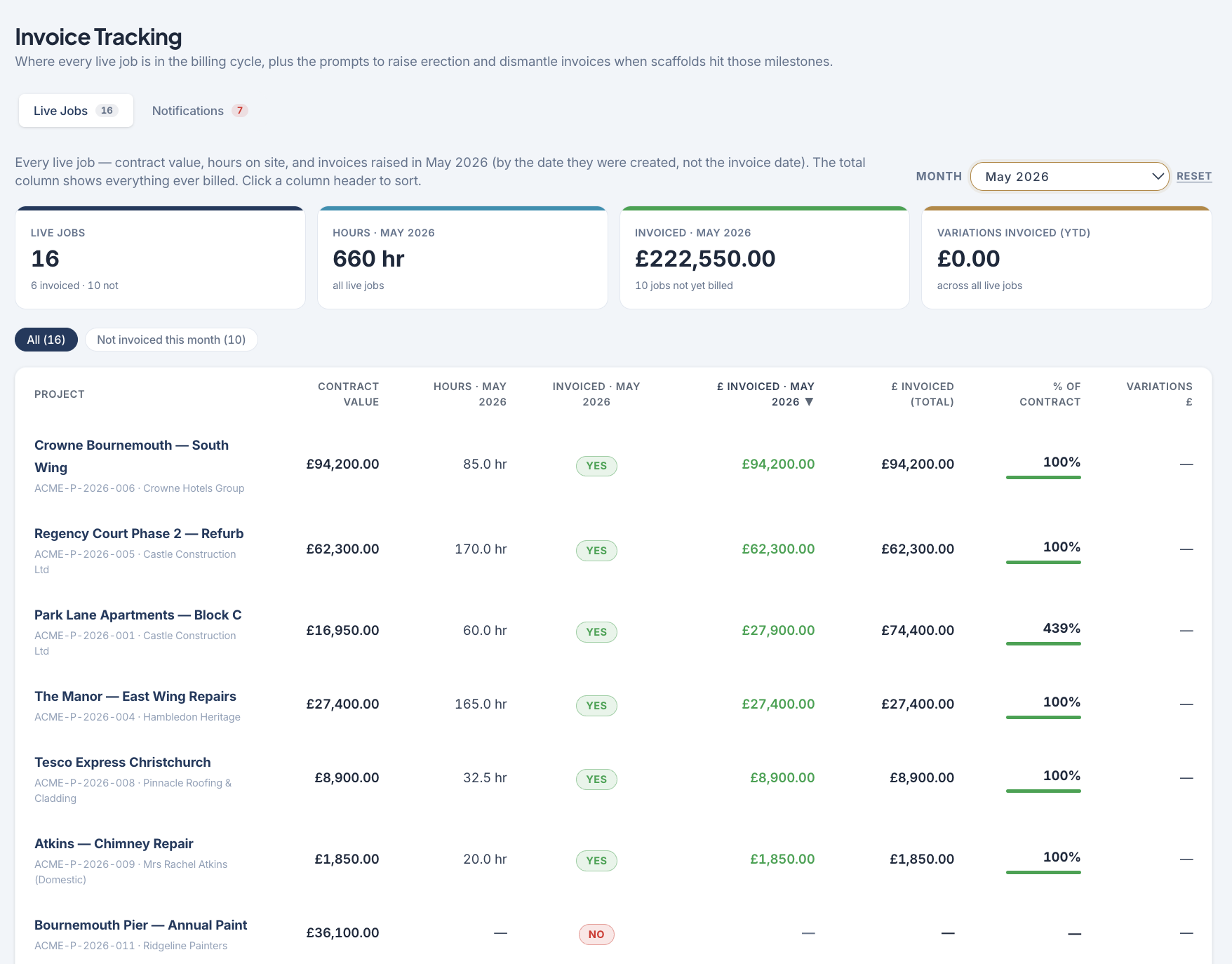Screen dimensions: 1232x964
Task: Click the YES badge for Tesco Express
Action: (596, 779)
